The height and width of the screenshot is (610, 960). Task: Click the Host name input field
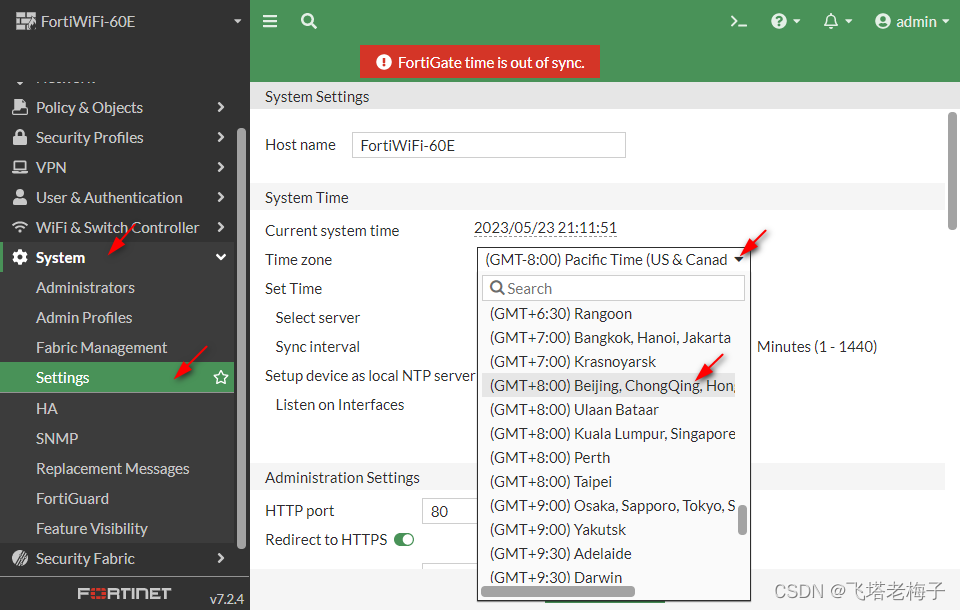[489, 145]
